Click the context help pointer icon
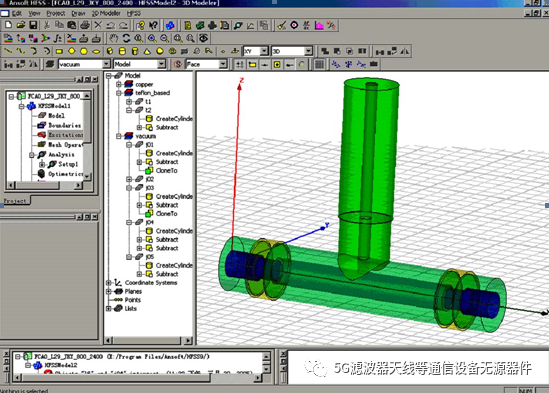 (x=153, y=25)
